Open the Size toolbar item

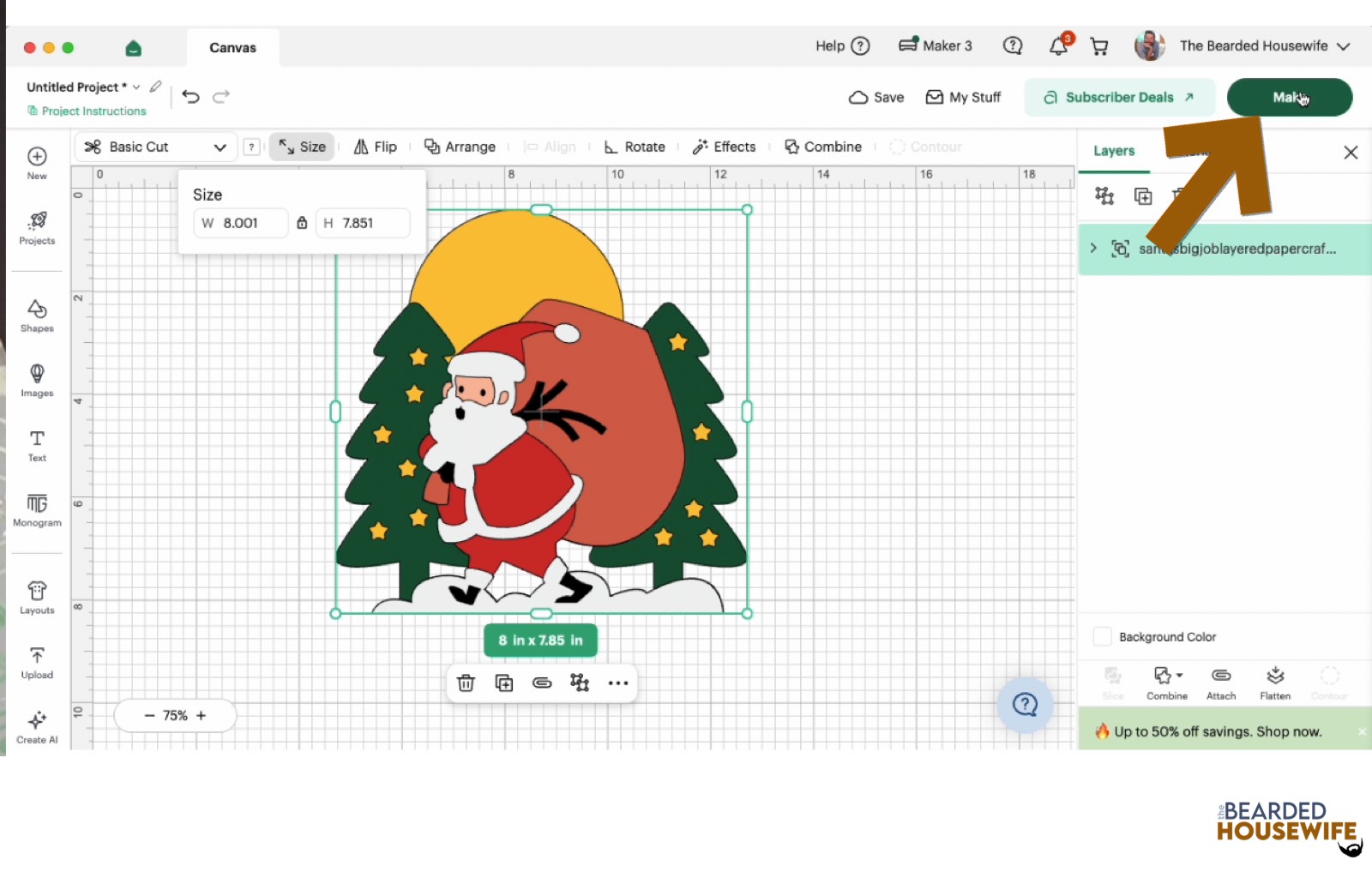click(303, 147)
